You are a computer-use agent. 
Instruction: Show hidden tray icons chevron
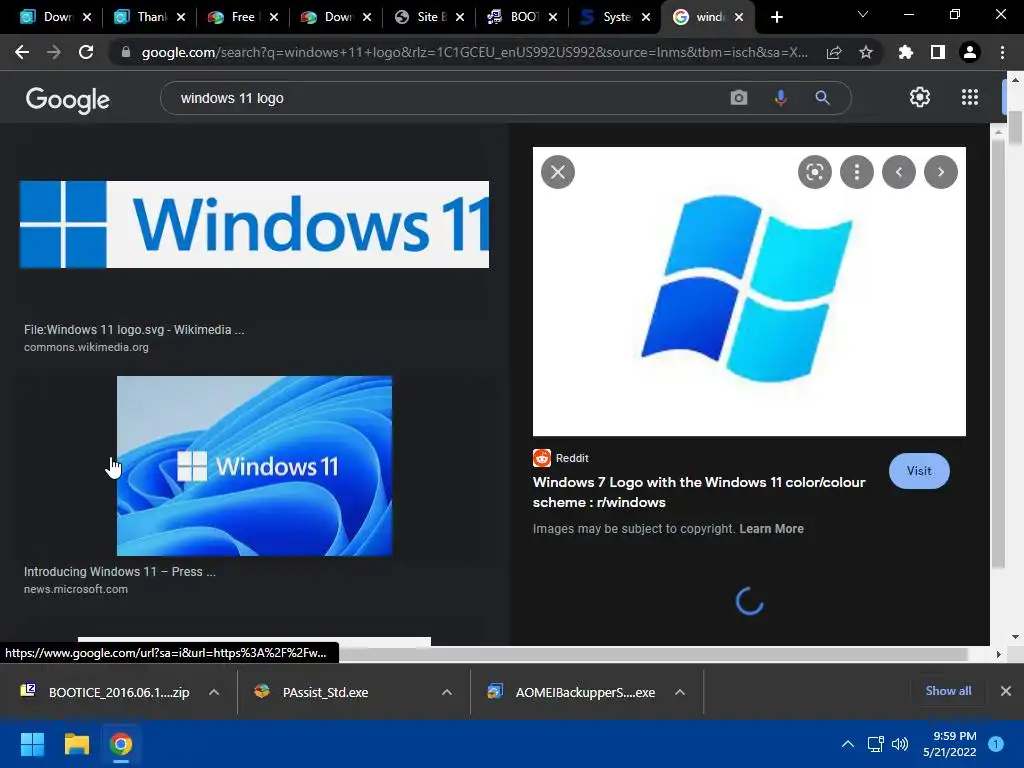848,744
